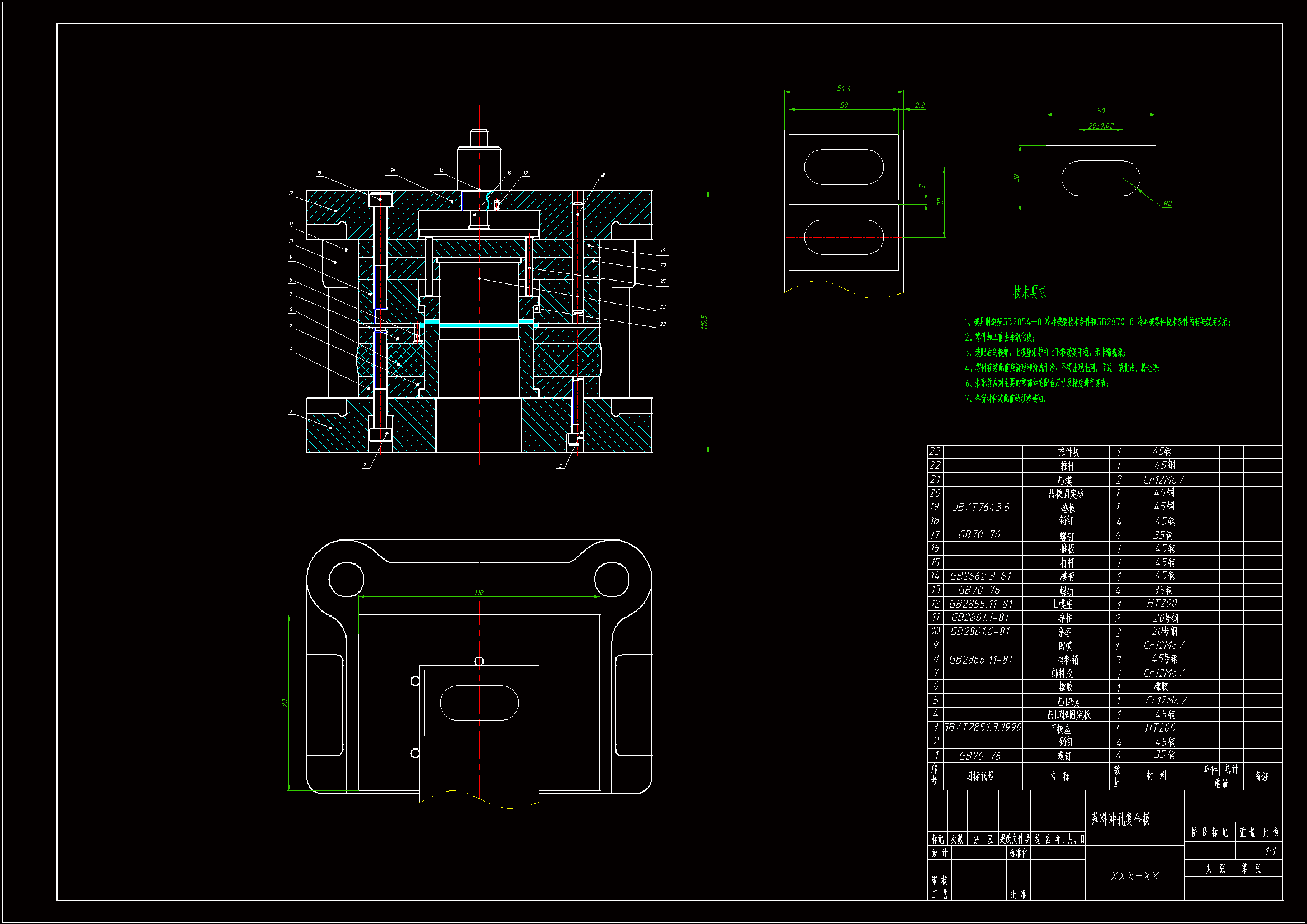
Task: Select the 备注 column header in parts list
Action: [1262, 776]
